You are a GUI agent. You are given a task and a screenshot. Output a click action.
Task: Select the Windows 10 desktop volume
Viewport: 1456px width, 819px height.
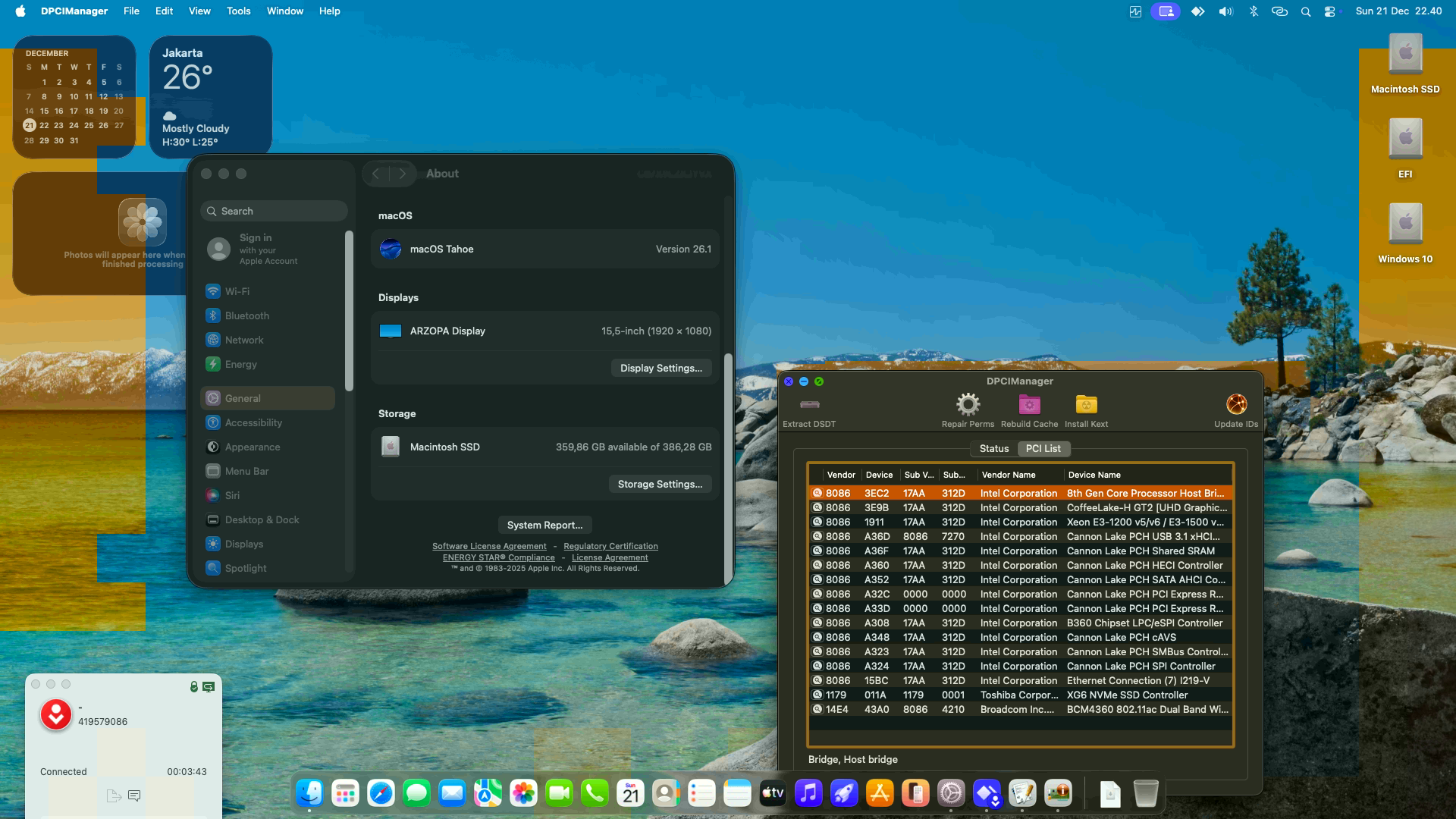[x=1405, y=234]
